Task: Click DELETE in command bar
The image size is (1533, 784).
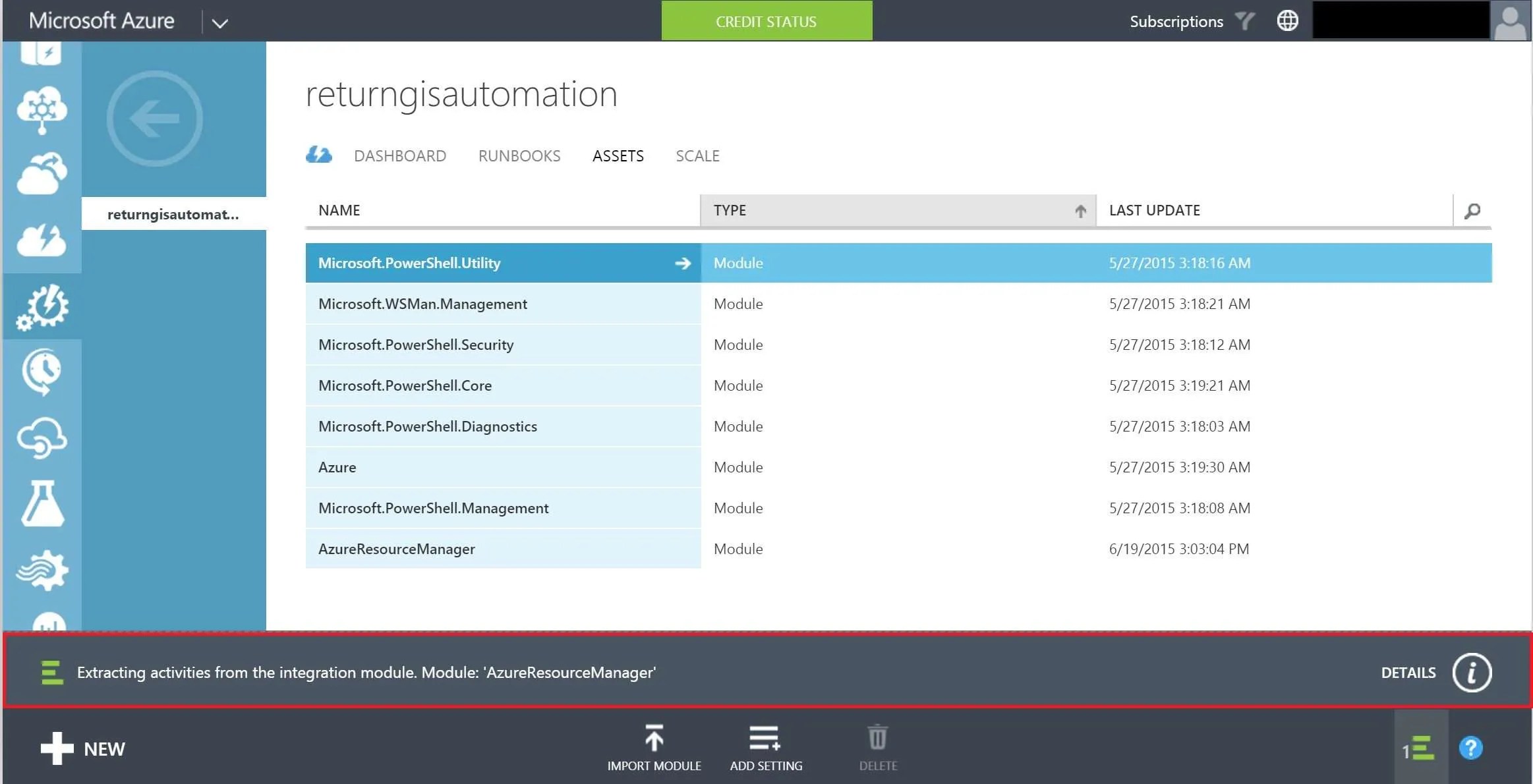Action: (878, 748)
